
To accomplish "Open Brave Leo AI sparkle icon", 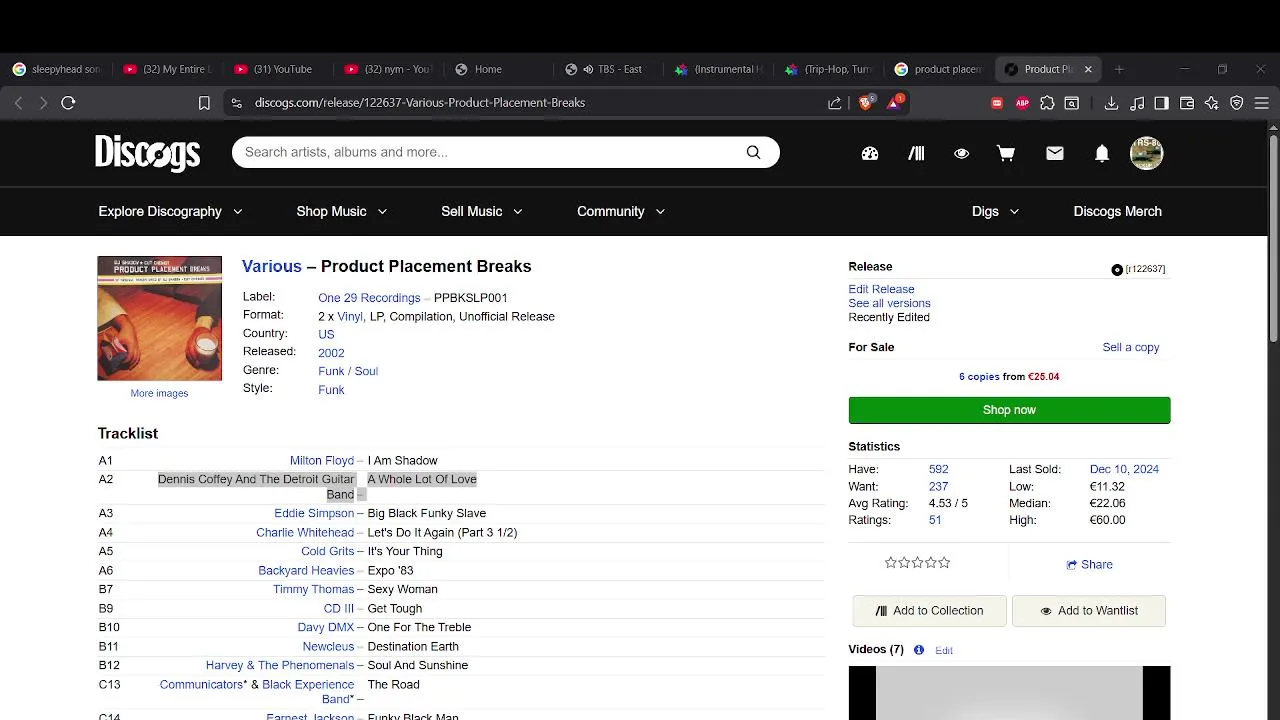I will pos(1211,102).
